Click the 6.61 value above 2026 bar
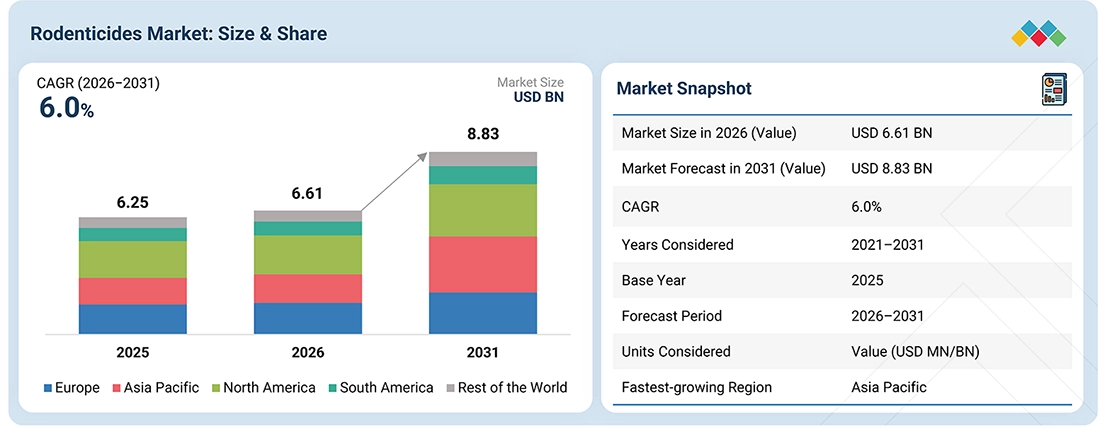Screen dimensions: 1100x429 [x=307, y=193]
